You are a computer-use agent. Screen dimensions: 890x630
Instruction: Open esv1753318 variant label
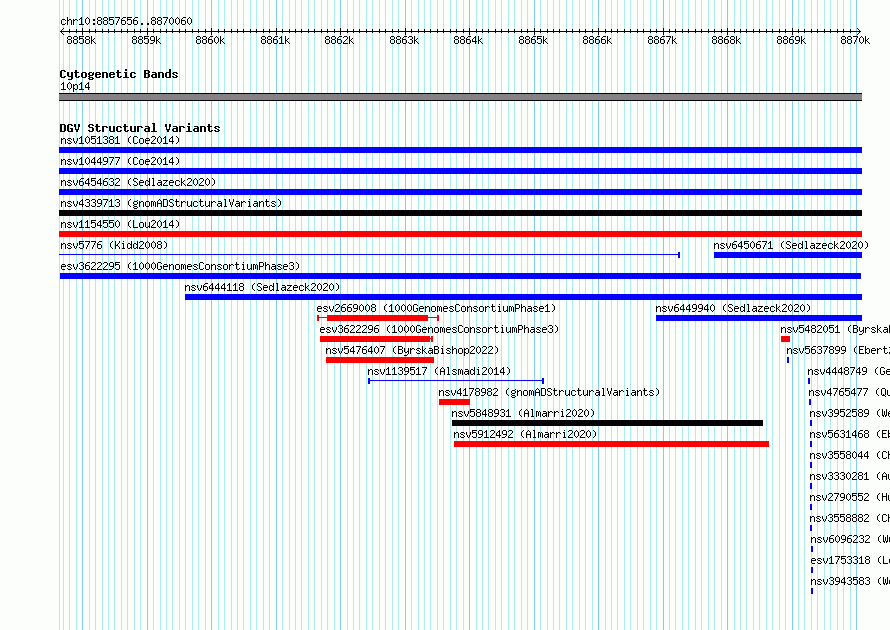pyautogui.click(x=850, y=560)
